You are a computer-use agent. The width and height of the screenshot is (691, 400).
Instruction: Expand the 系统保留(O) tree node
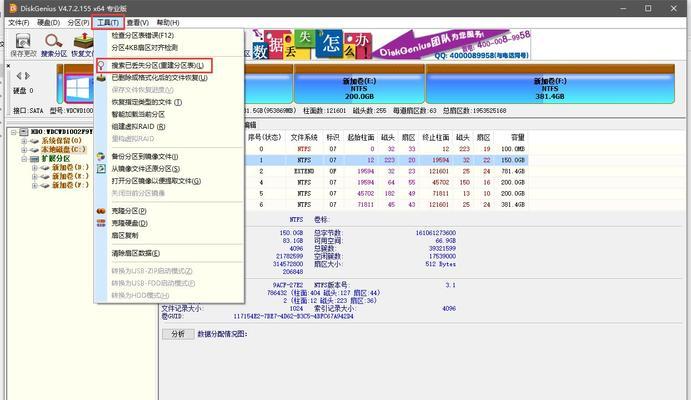coord(24,141)
